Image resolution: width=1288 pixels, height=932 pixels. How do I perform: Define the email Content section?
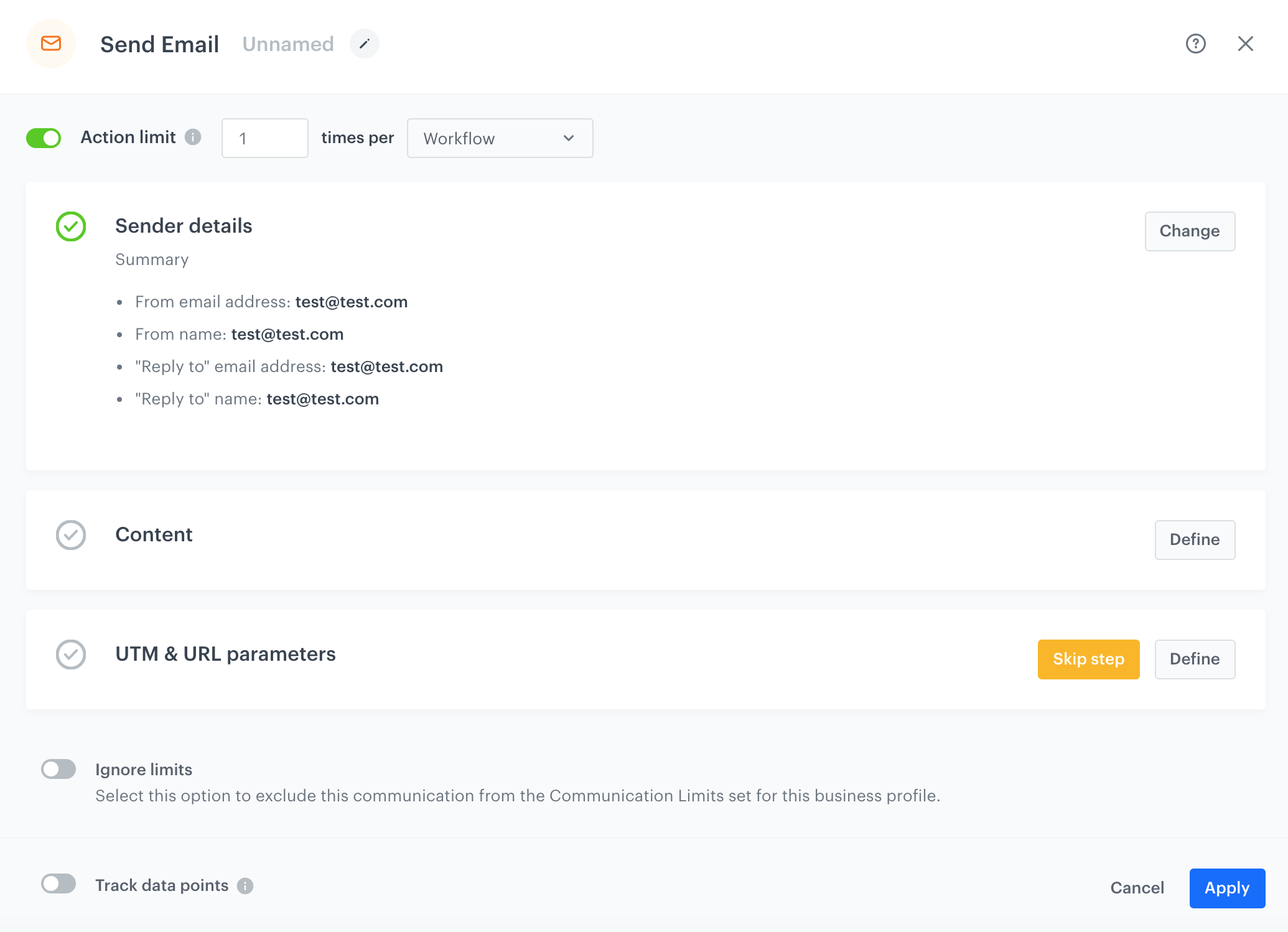tap(1194, 539)
